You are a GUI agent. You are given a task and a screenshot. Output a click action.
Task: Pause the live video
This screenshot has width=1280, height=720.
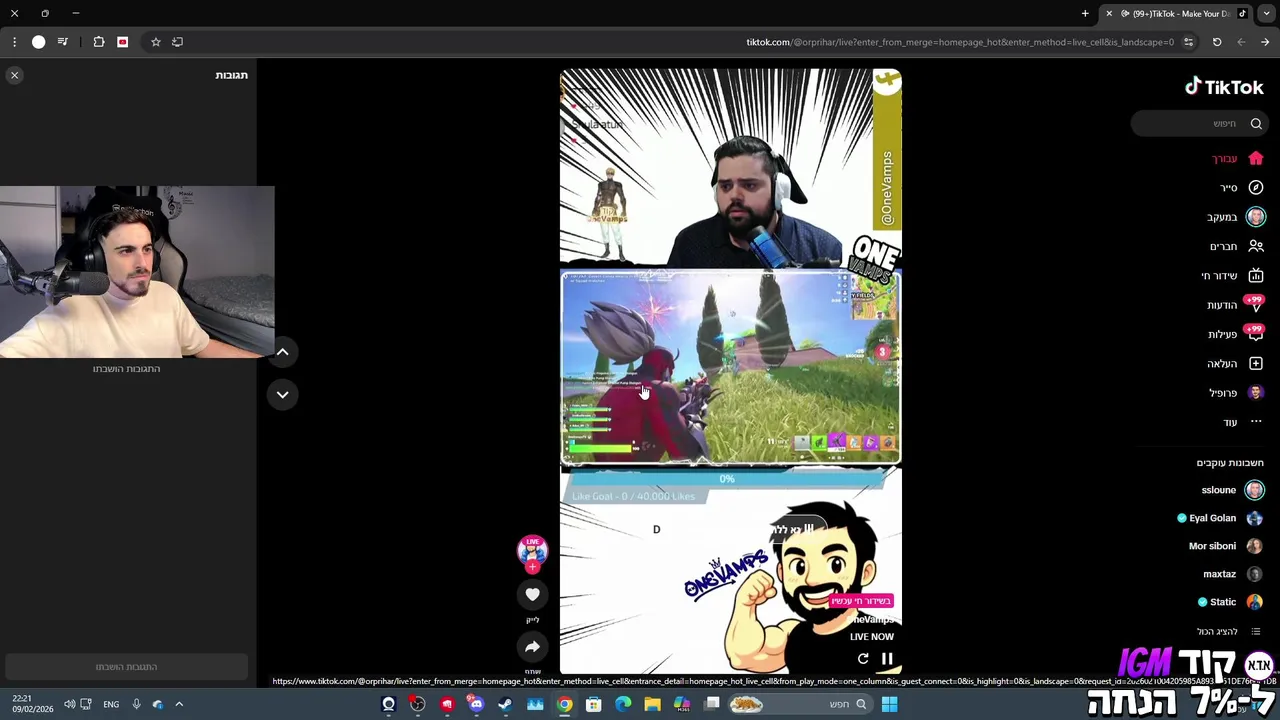(x=886, y=659)
